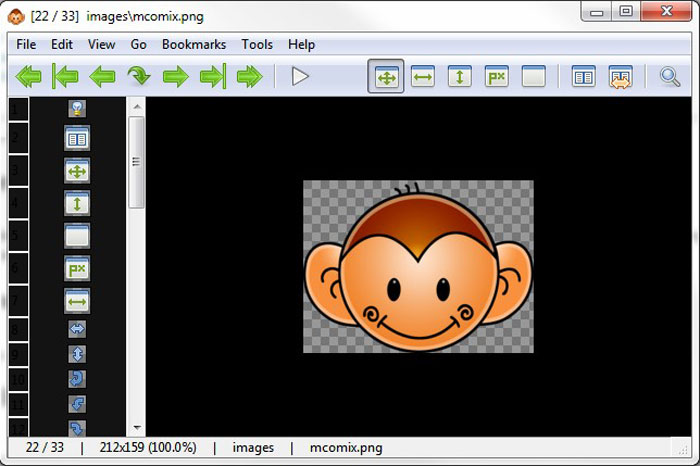Jump to first page with bar-arrow icon
This screenshot has width=700, height=466.
point(65,76)
